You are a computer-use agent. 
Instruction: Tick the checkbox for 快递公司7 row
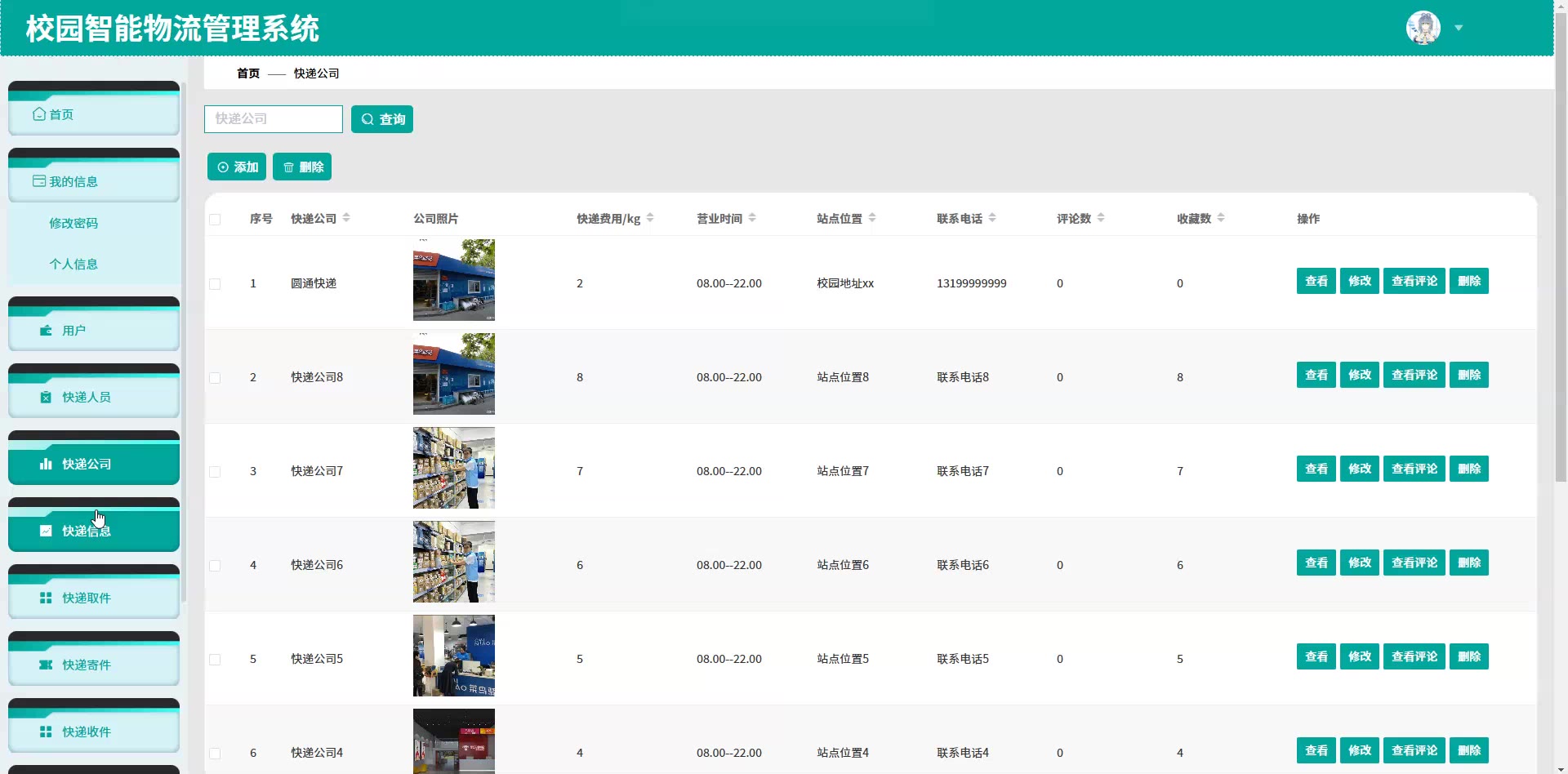(x=215, y=472)
